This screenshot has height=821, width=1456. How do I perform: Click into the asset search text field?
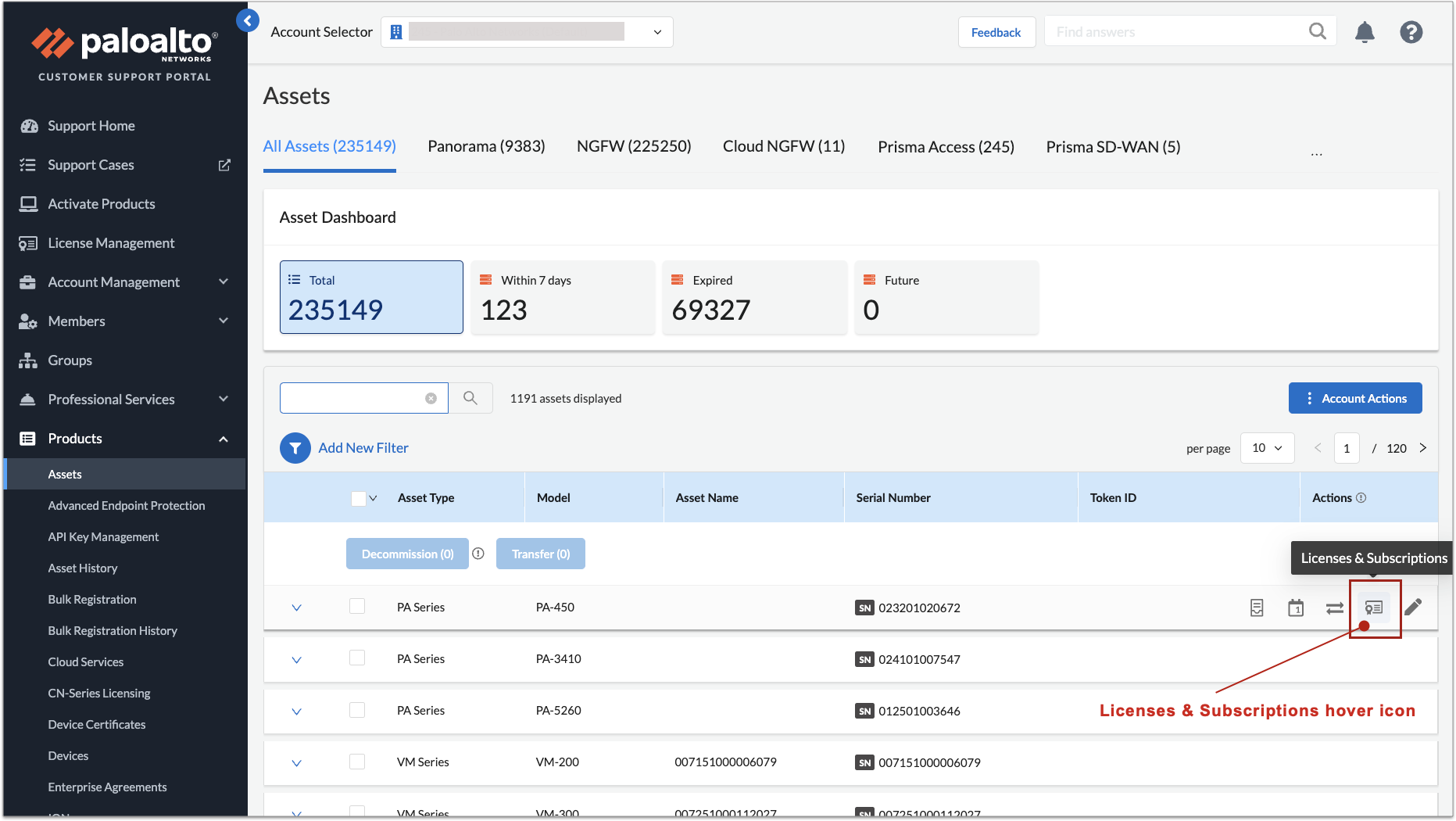[352, 398]
